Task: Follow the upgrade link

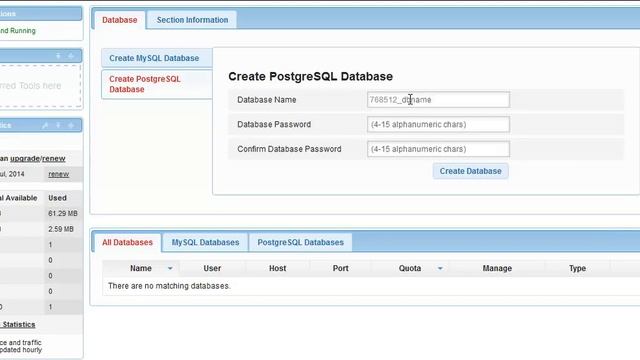Action: tap(25, 158)
